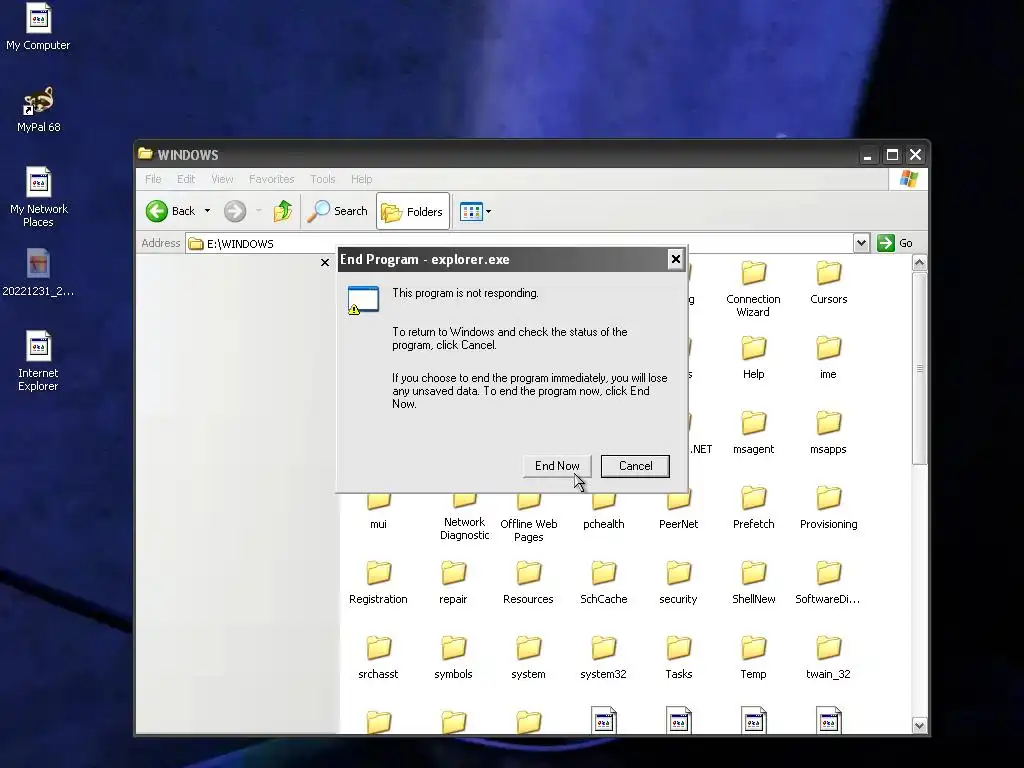
Task: Click the Forward arrow button
Action: [235, 211]
